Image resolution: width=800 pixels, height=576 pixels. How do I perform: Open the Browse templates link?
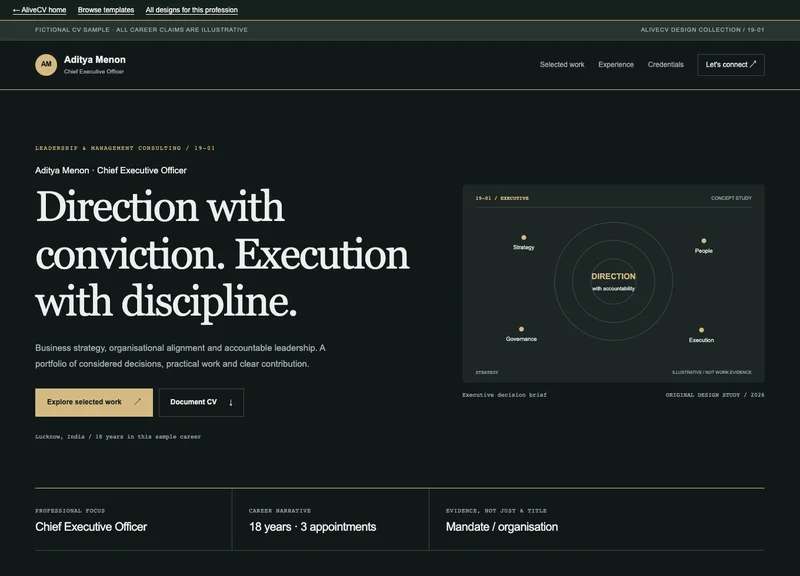[106, 10]
